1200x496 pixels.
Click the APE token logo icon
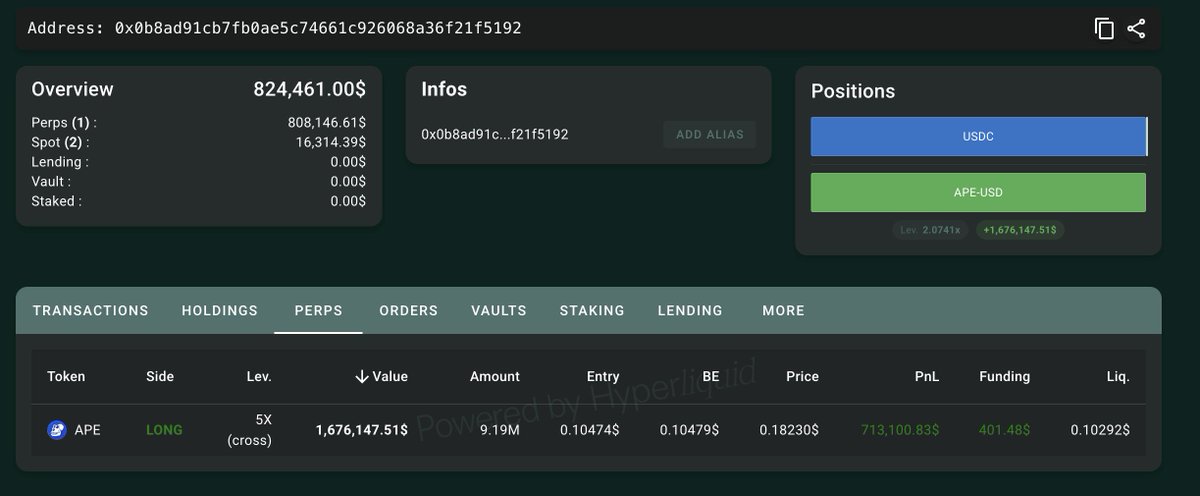(56, 430)
